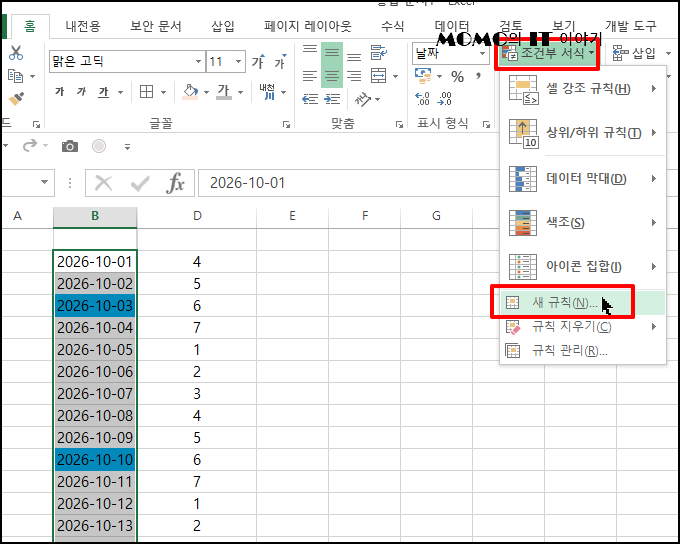Toggle italic formatting 가 button
Viewport: 680px width, 544px height.
tap(82, 92)
